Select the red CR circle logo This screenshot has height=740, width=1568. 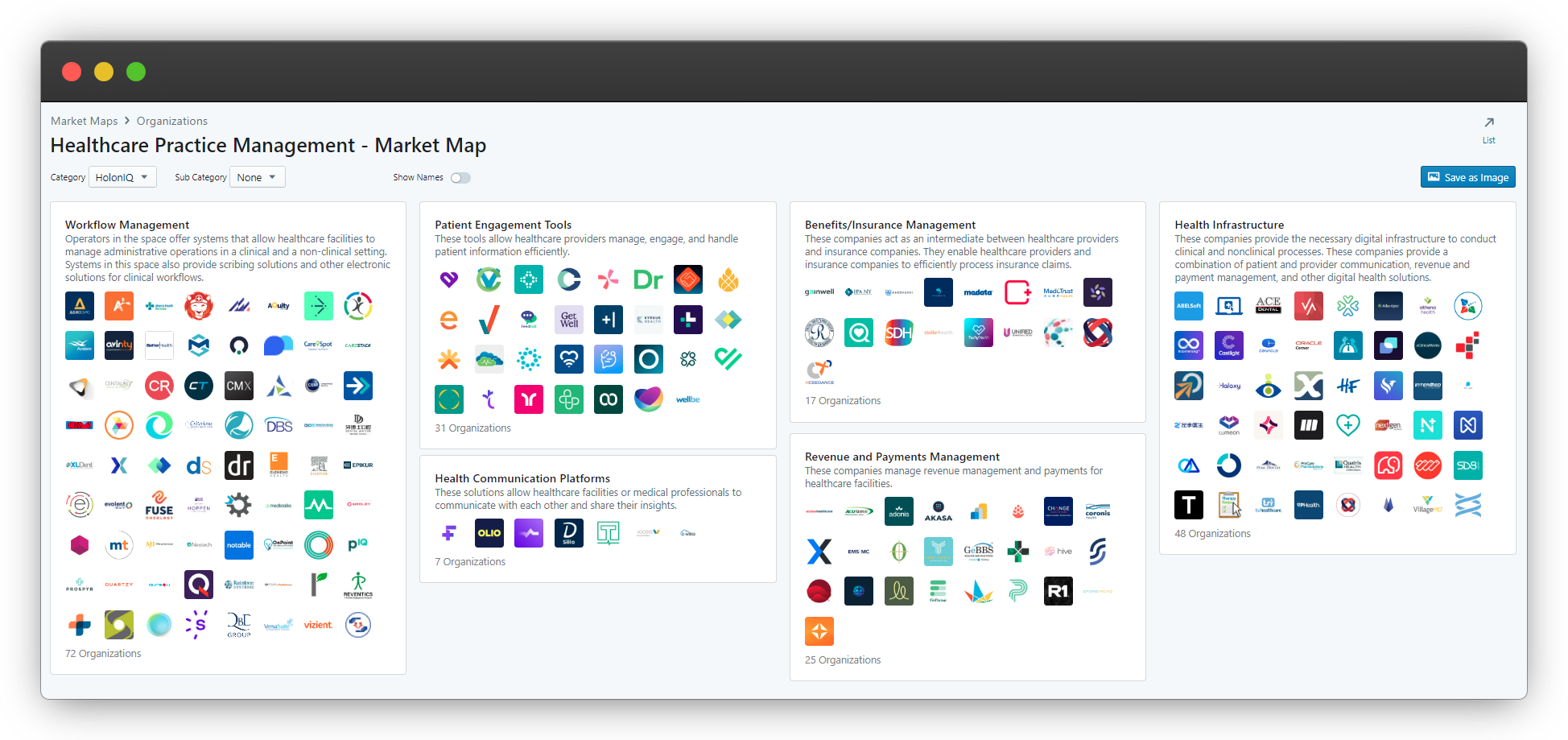[159, 386]
